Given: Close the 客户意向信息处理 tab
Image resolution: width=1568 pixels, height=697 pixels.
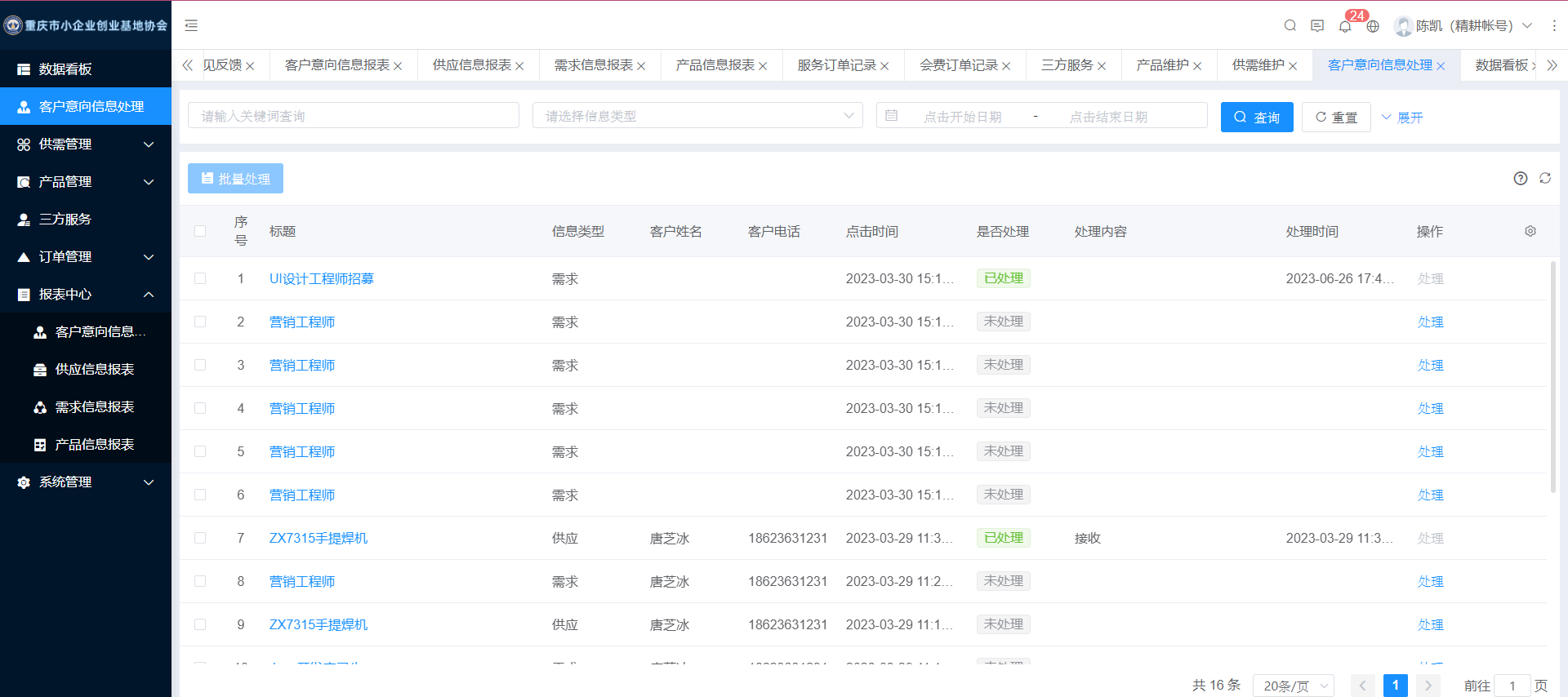Looking at the screenshot, I should pos(1441,66).
